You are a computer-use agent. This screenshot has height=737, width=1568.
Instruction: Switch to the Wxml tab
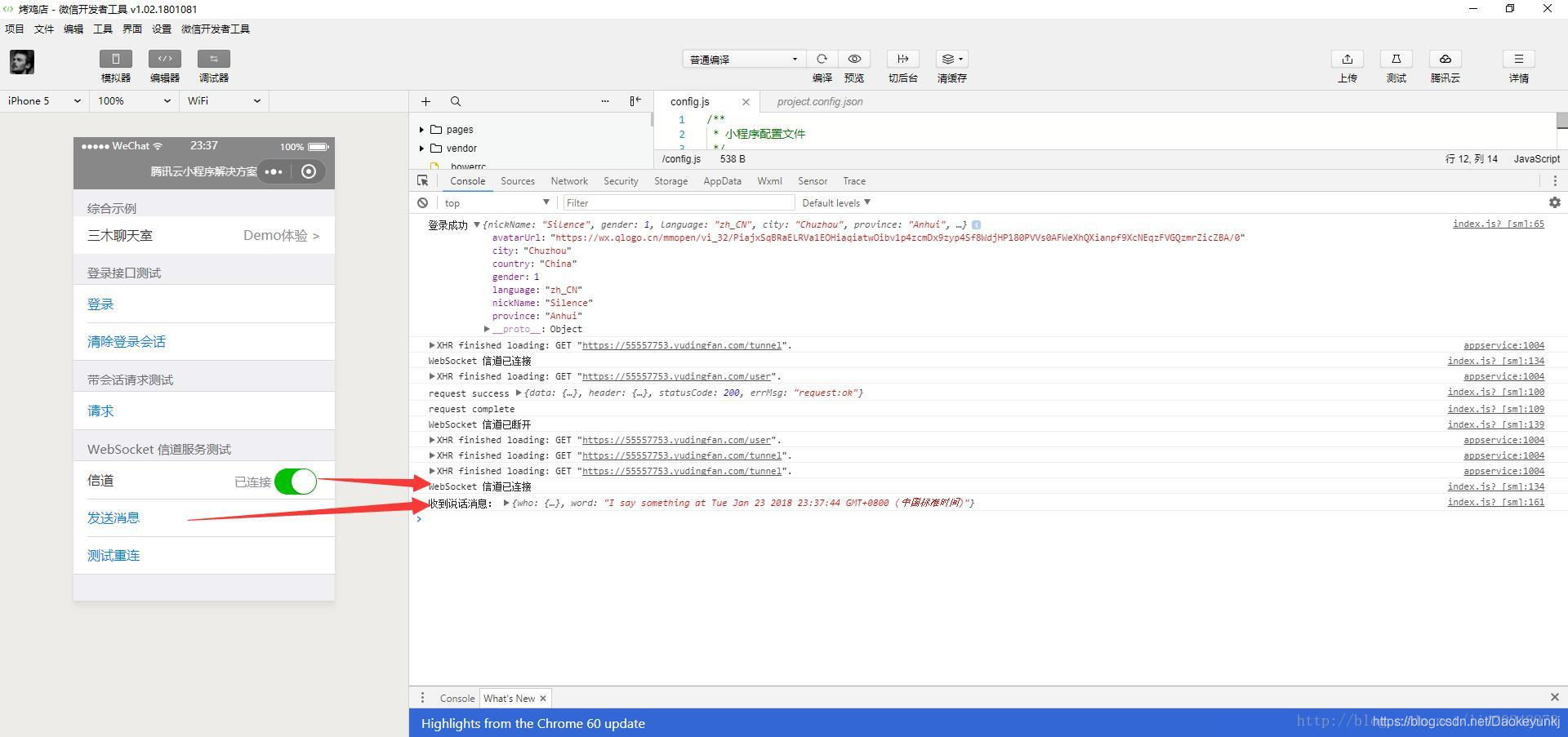pyautogui.click(x=769, y=181)
